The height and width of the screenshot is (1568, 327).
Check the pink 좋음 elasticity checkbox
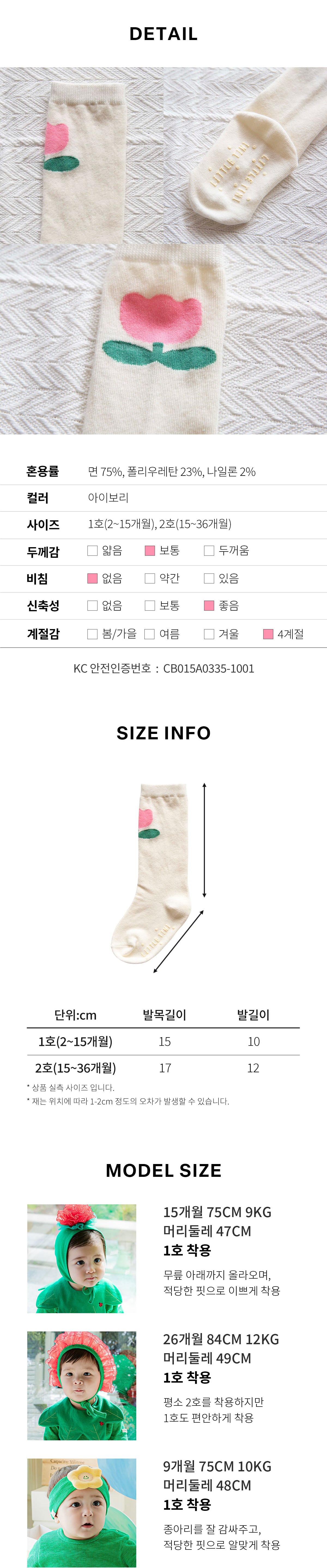coord(209,606)
